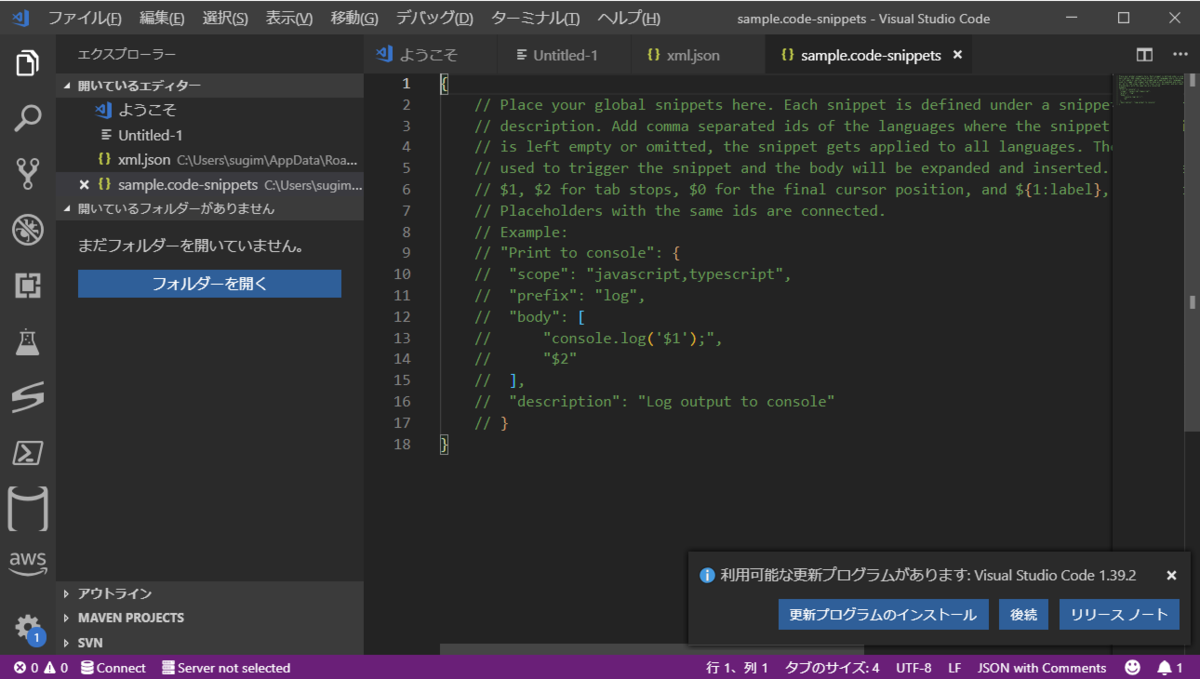The height and width of the screenshot is (679, 1200).
Task: Click the code minimap thumbnail
Action: coord(1148,89)
